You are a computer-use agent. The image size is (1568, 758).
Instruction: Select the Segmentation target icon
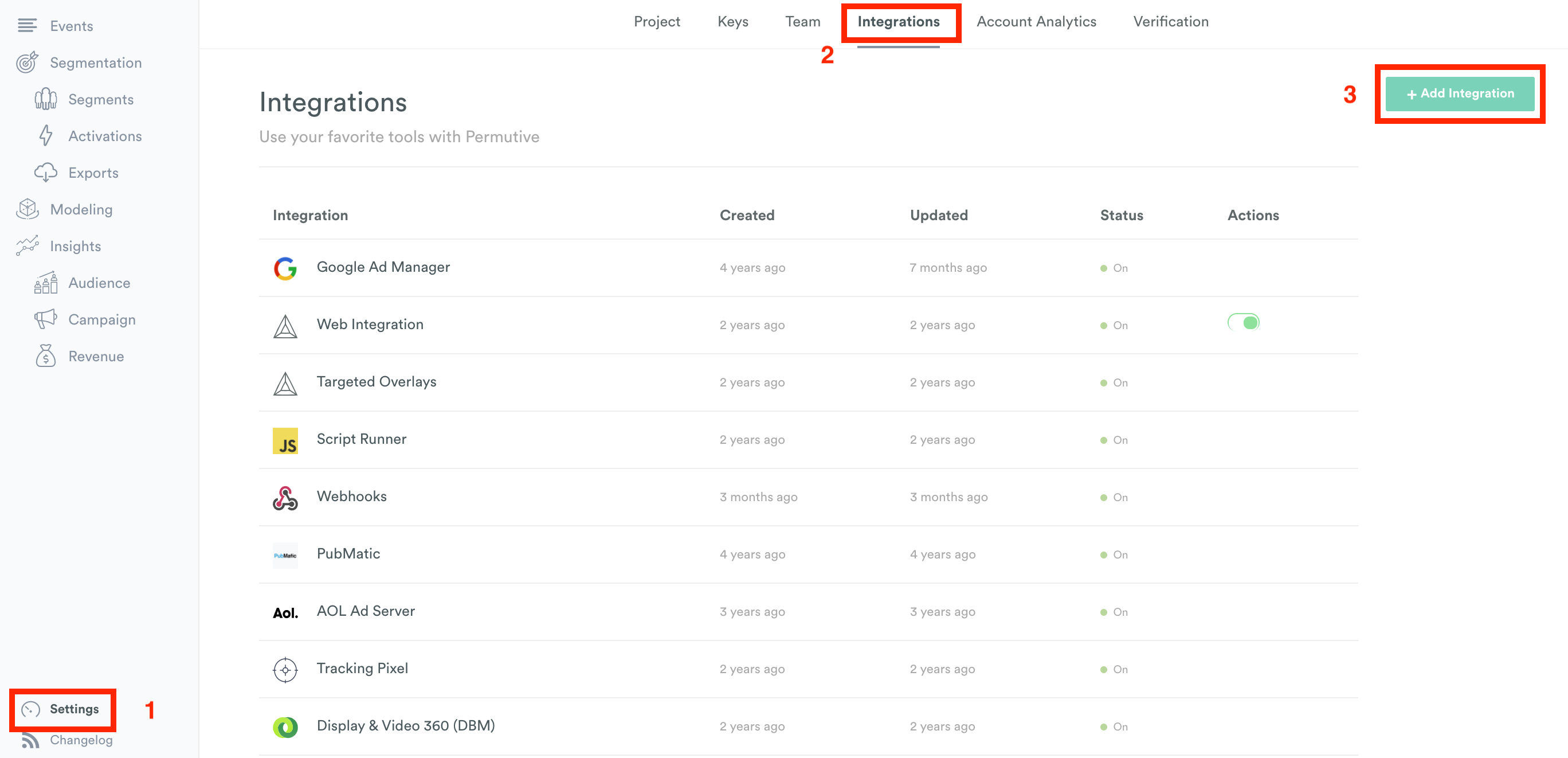tap(27, 62)
